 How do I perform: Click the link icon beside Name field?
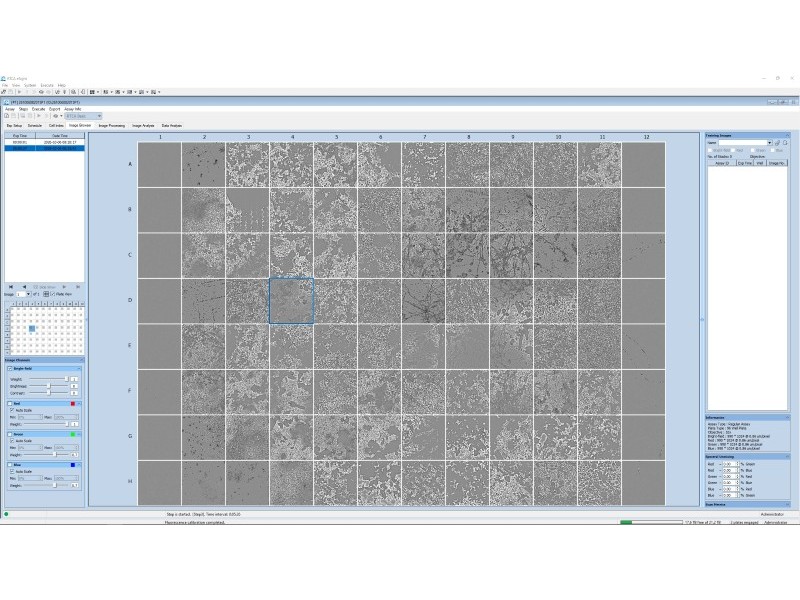click(777, 143)
